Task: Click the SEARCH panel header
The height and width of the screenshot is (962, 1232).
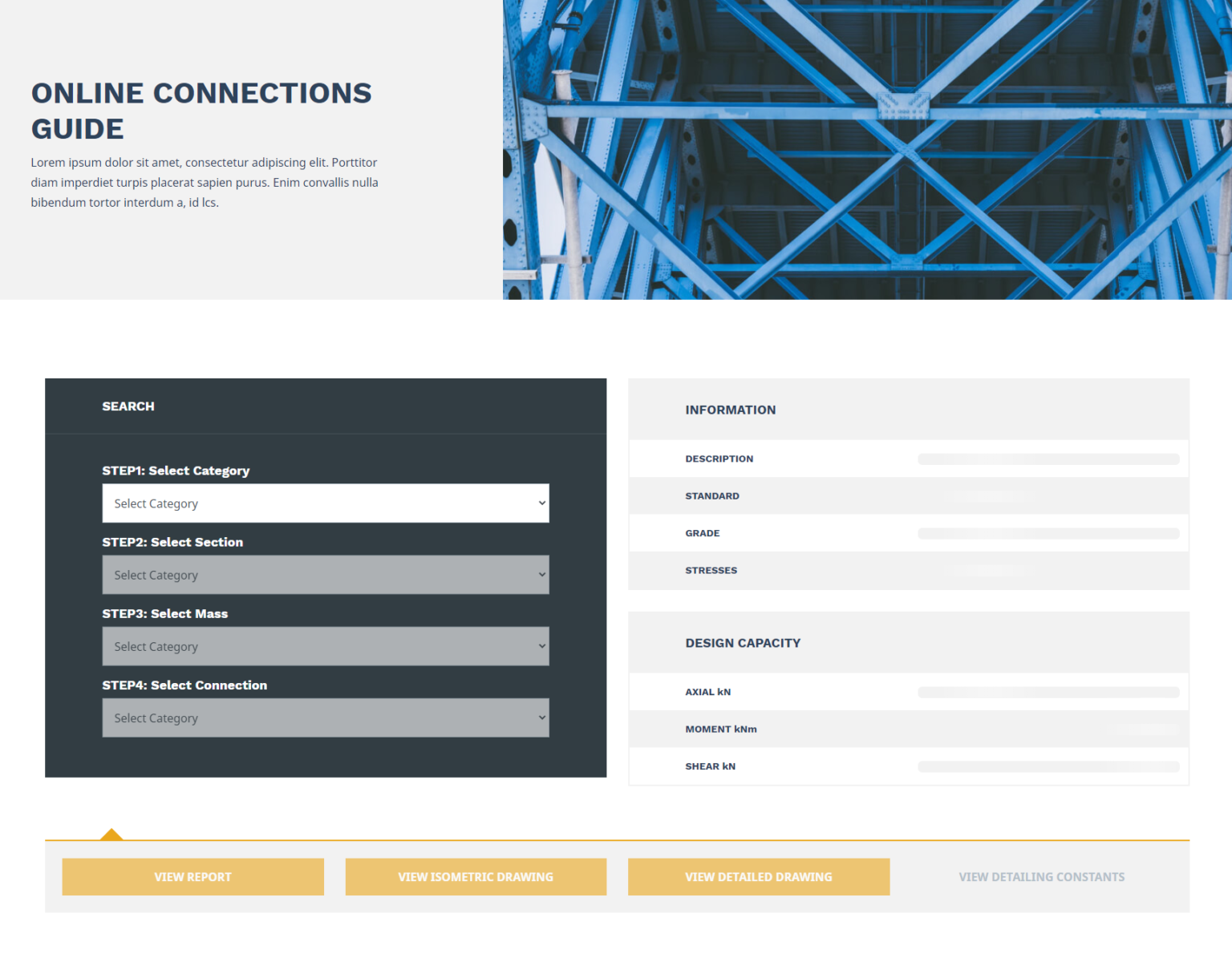Action: [128, 406]
